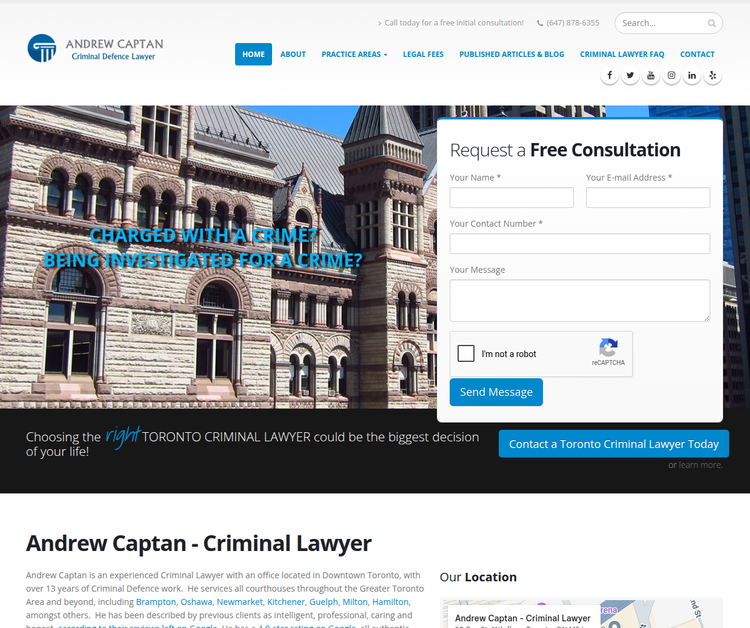This screenshot has height=628, width=750.
Task: Check the I'm not a robot box
Action: point(466,353)
